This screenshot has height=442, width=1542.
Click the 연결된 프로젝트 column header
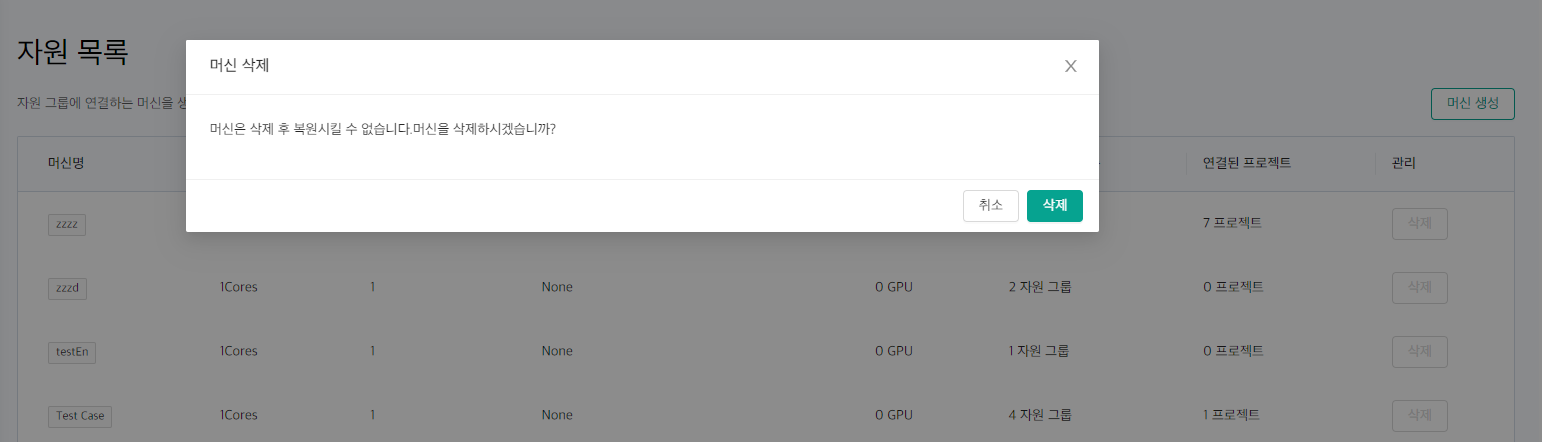pos(1246,162)
